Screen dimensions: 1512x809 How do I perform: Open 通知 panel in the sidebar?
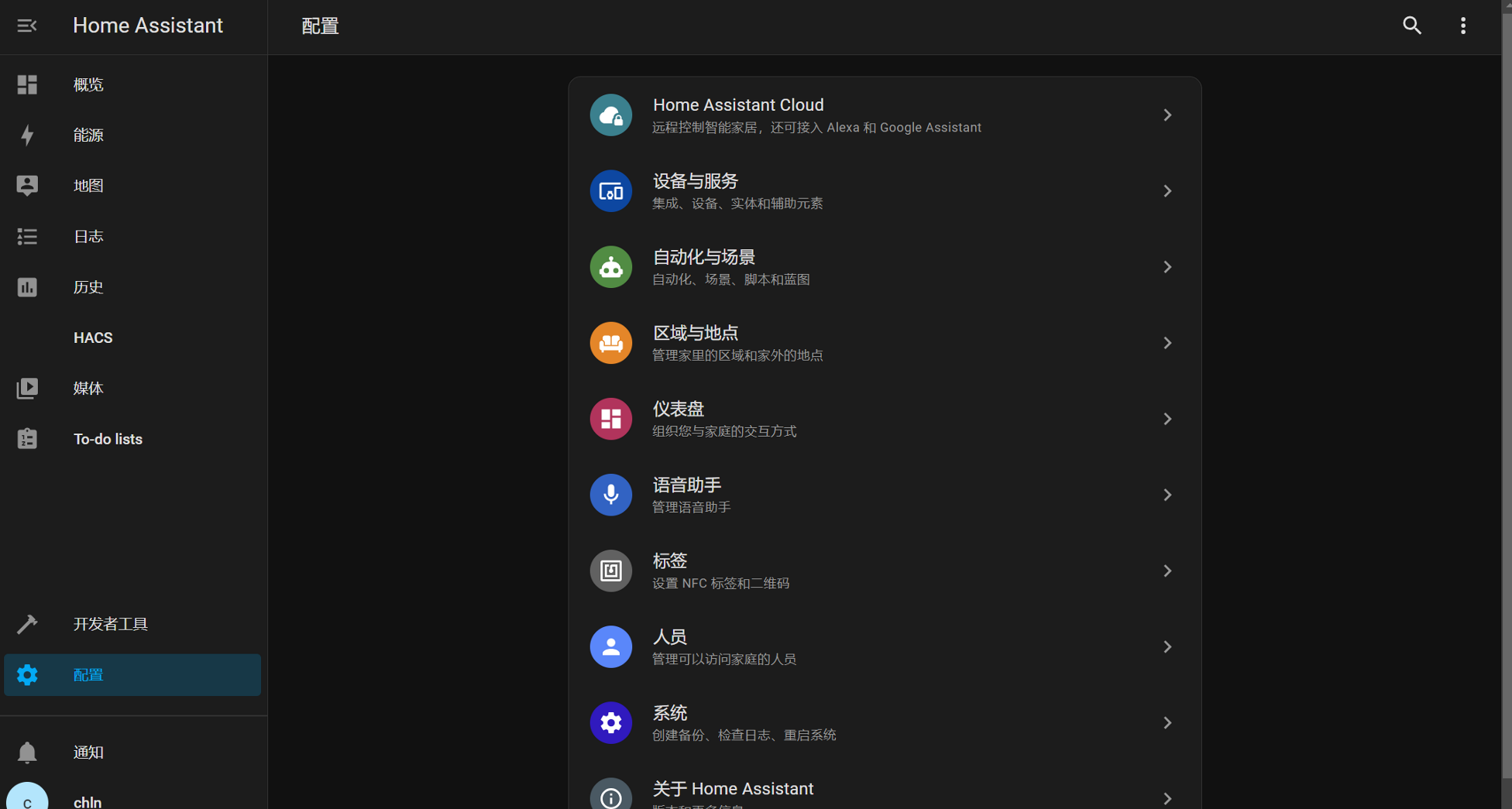pos(132,752)
